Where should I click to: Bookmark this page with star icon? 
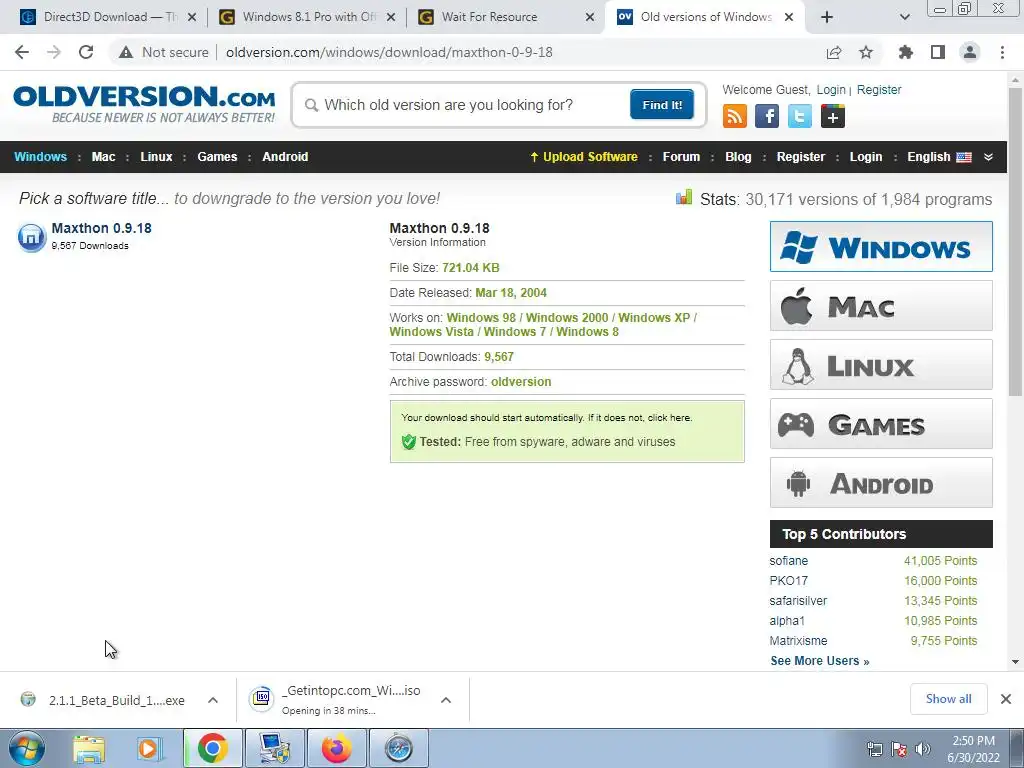pos(866,52)
